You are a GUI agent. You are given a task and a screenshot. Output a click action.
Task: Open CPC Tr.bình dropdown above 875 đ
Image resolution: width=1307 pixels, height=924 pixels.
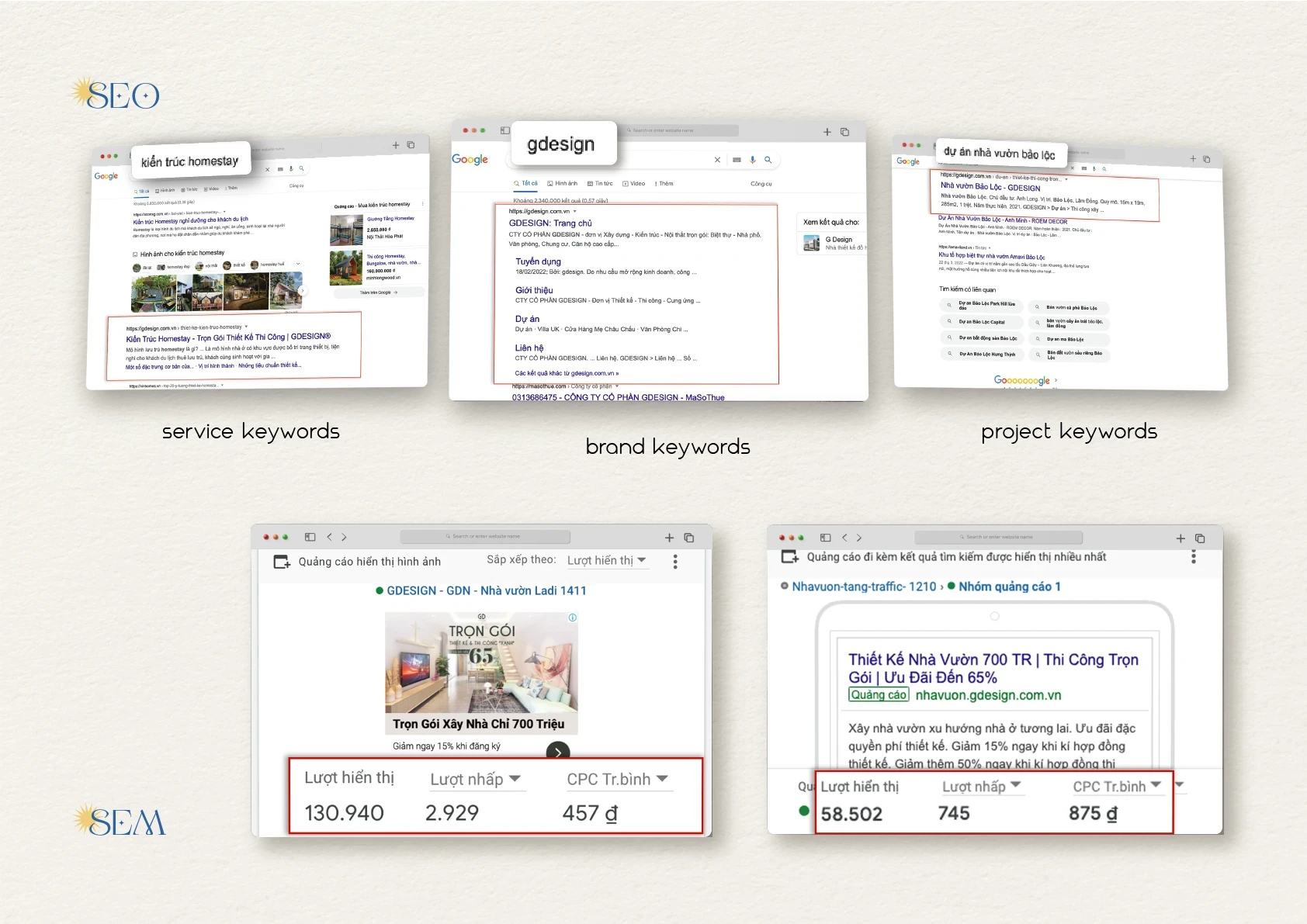(1118, 787)
